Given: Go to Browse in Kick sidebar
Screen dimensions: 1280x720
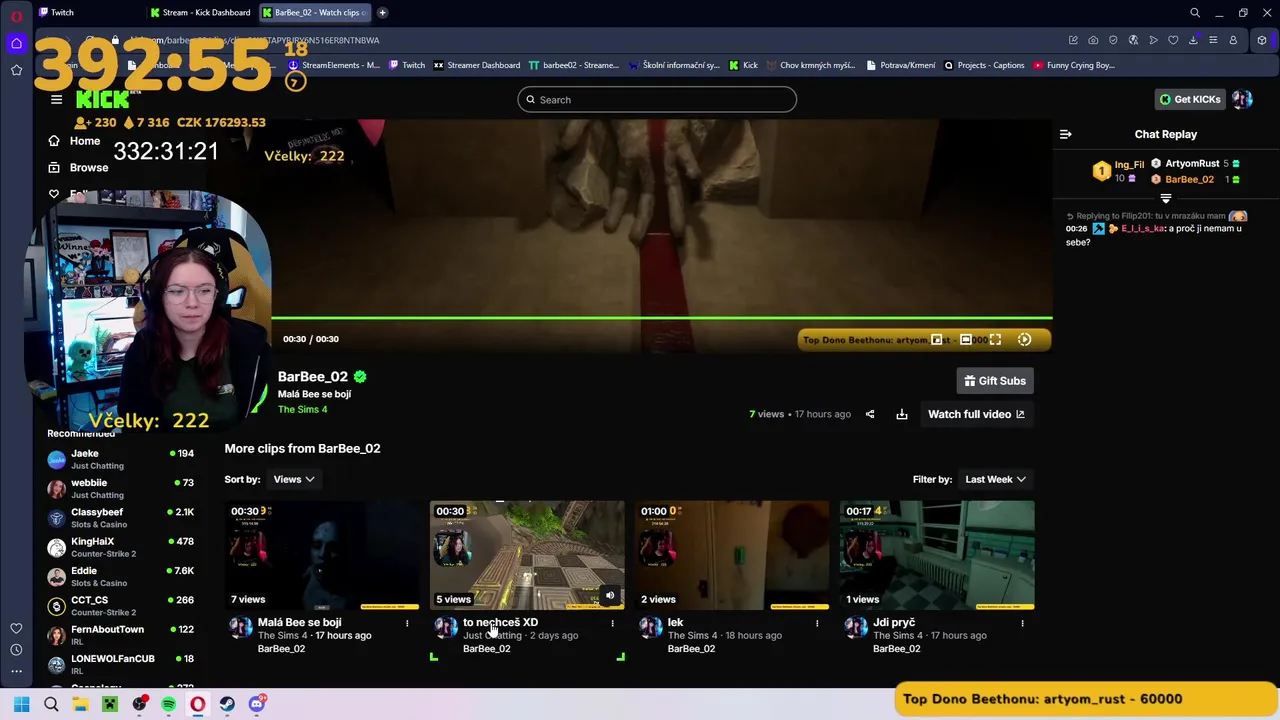Looking at the screenshot, I should click(79, 167).
